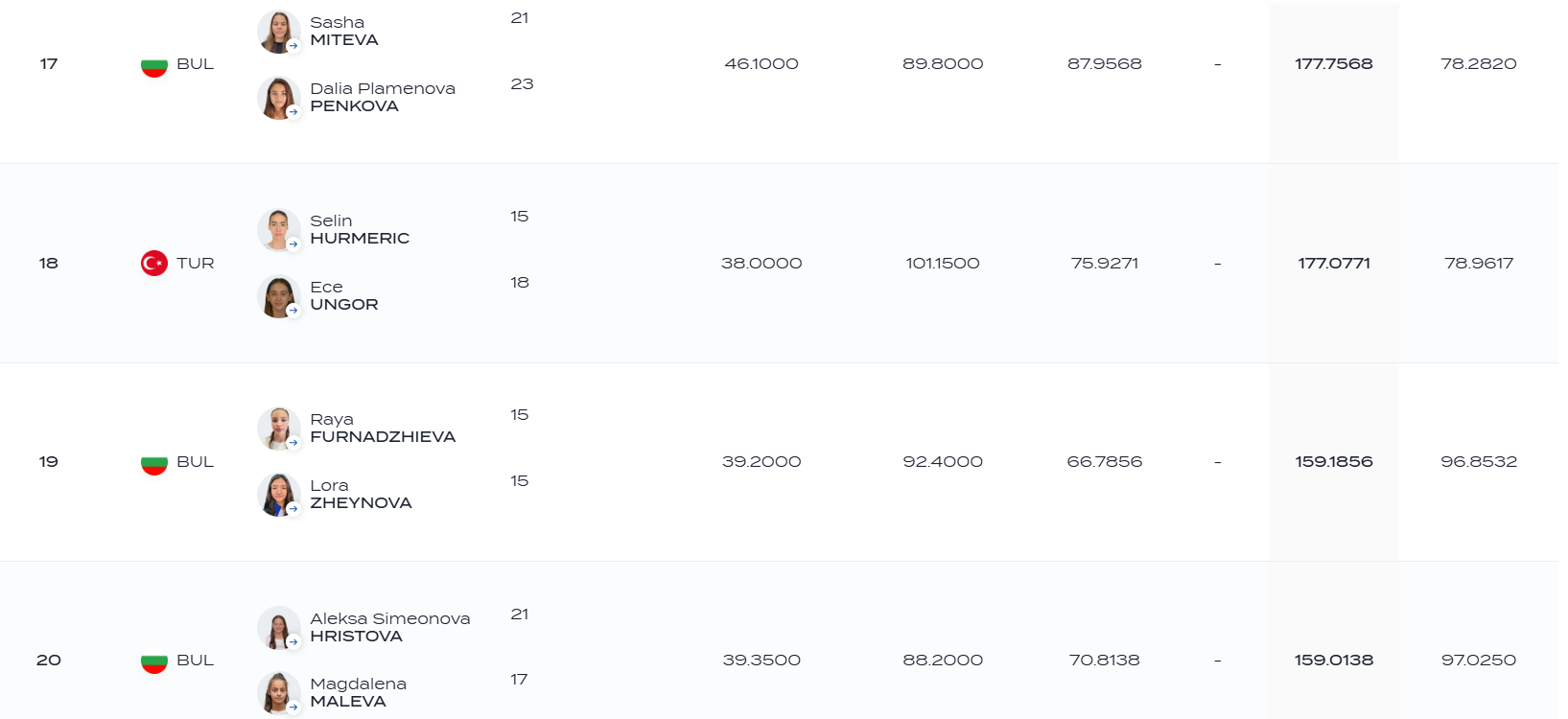Viewport: 1568px width, 719px height.
Task: Select the total score 177.0771 cell
Action: (x=1334, y=263)
